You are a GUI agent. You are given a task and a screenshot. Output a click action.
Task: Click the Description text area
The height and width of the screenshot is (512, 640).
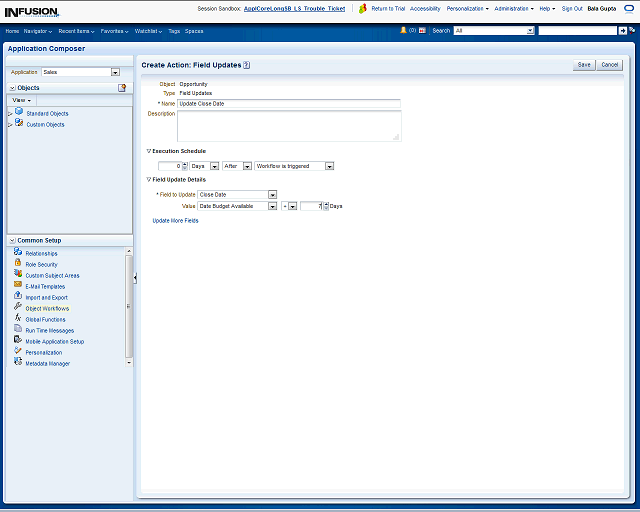click(288, 125)
